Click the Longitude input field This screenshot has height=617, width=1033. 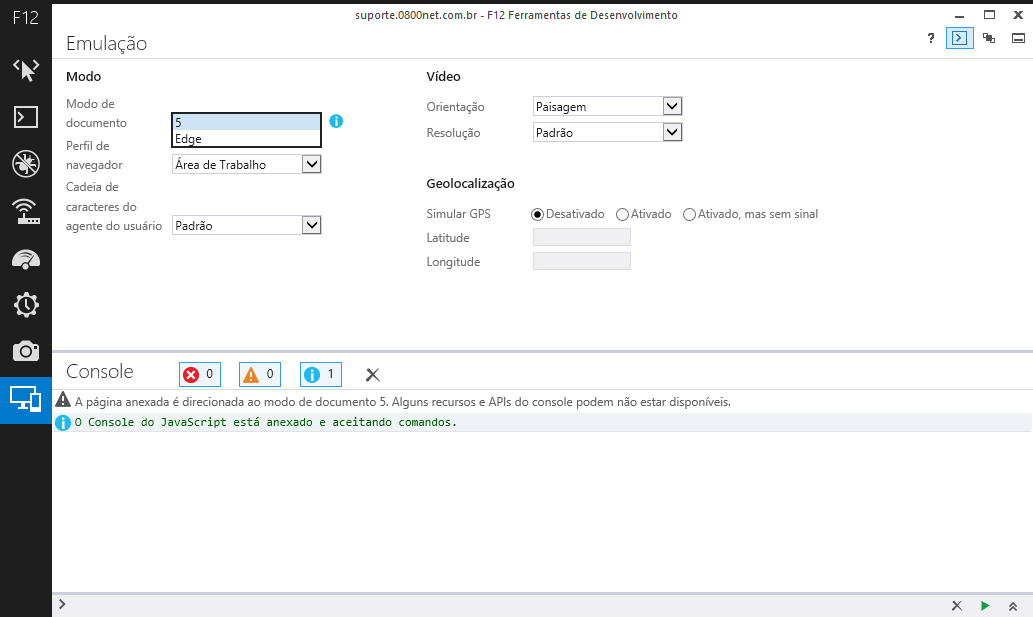[582, 261]
